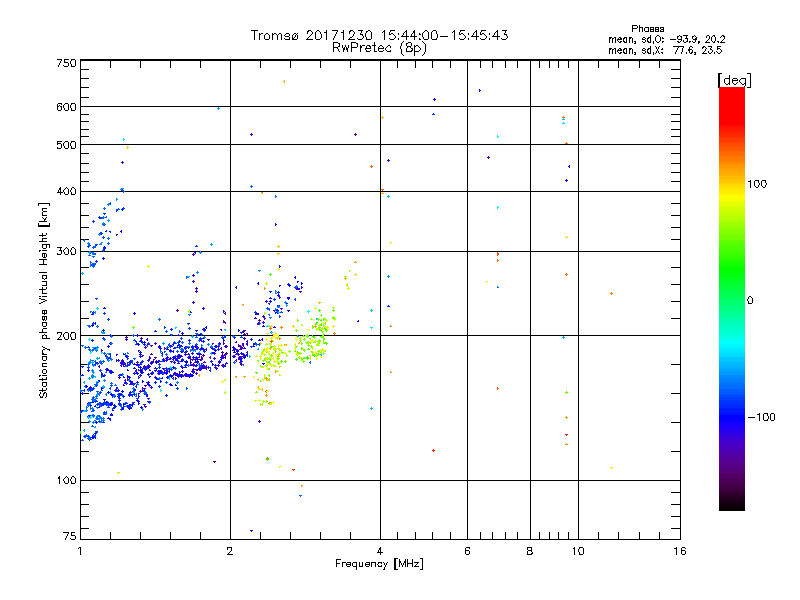Click the colorbar tick label '0'
Screen dimensions: 800x600
[750, 301]
